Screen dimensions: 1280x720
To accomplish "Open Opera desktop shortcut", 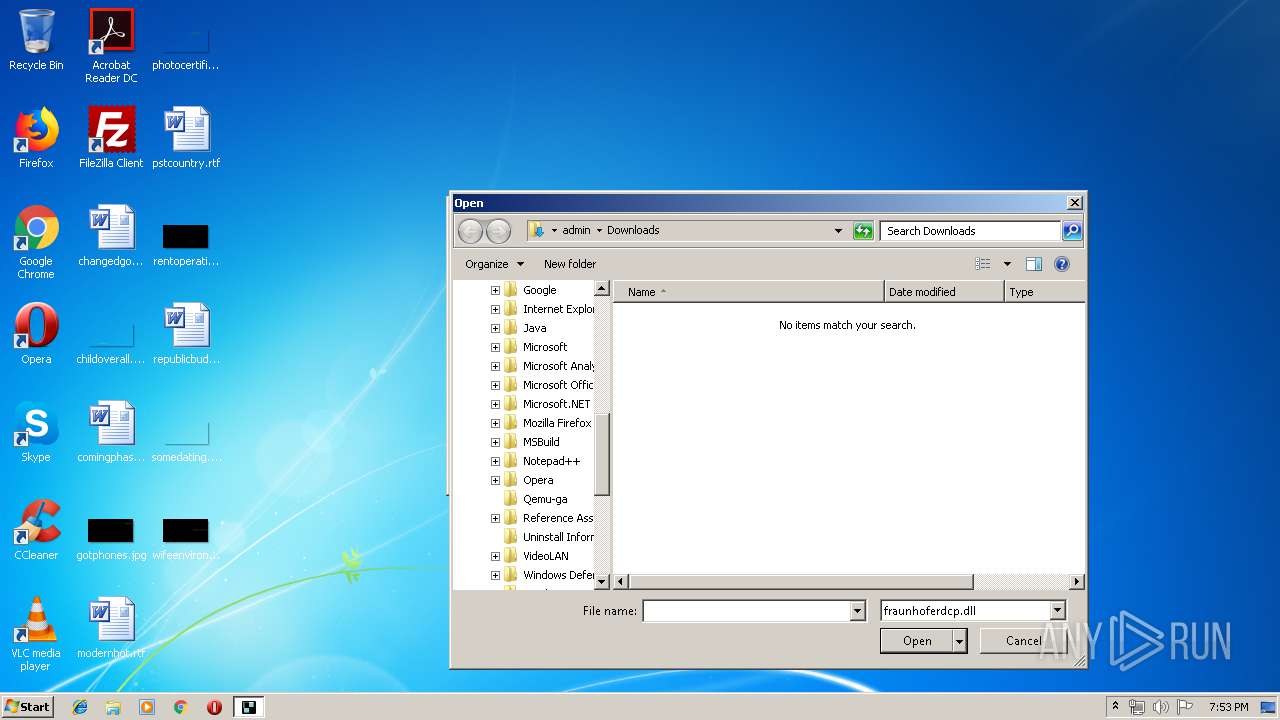I will (36, 334).
